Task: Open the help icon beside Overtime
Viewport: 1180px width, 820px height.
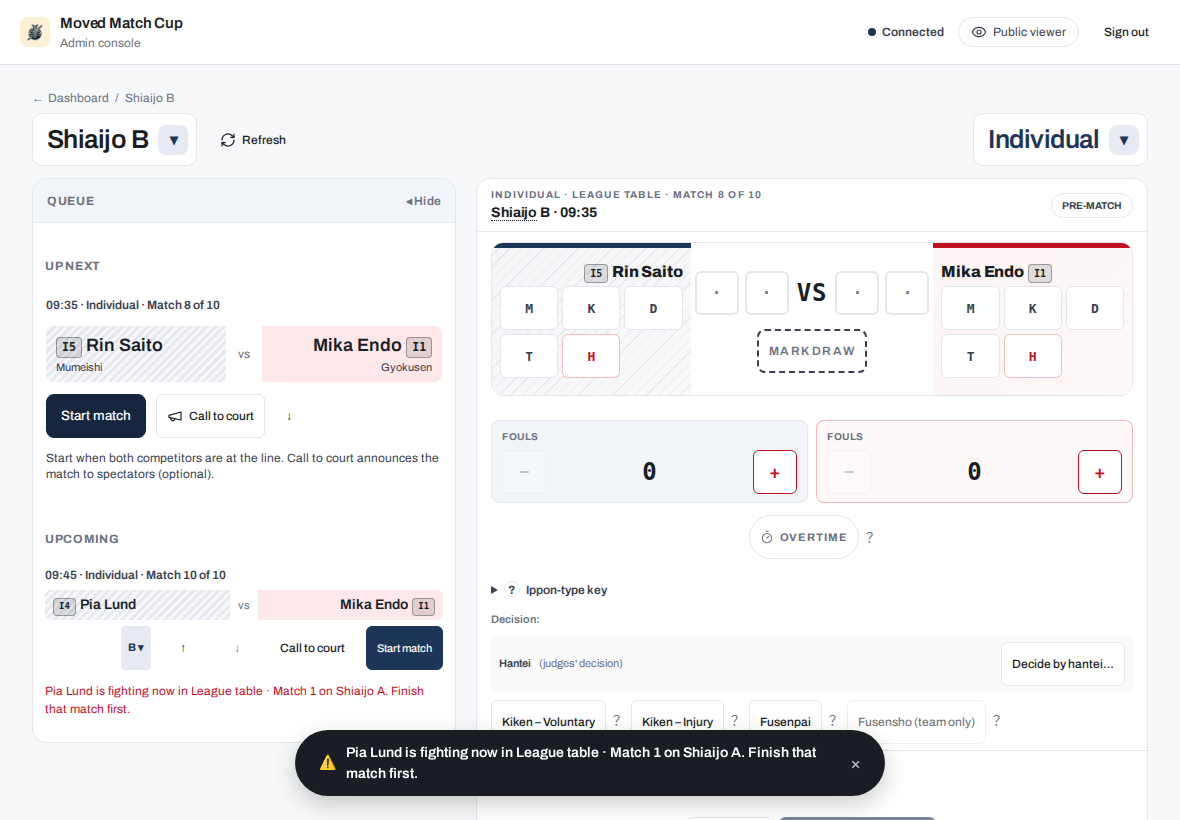Action: coord(870,537)
